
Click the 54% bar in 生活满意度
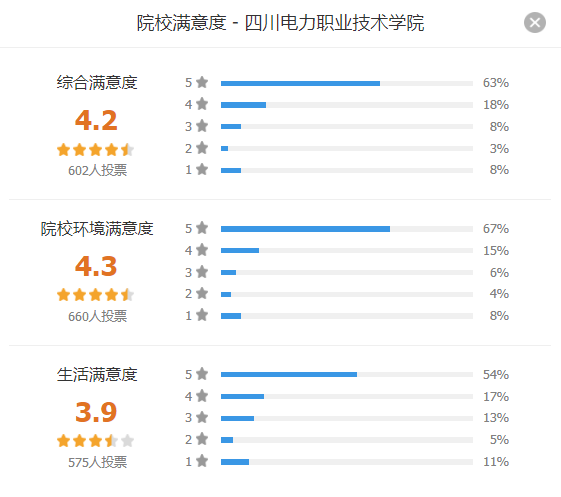(347, 375)
